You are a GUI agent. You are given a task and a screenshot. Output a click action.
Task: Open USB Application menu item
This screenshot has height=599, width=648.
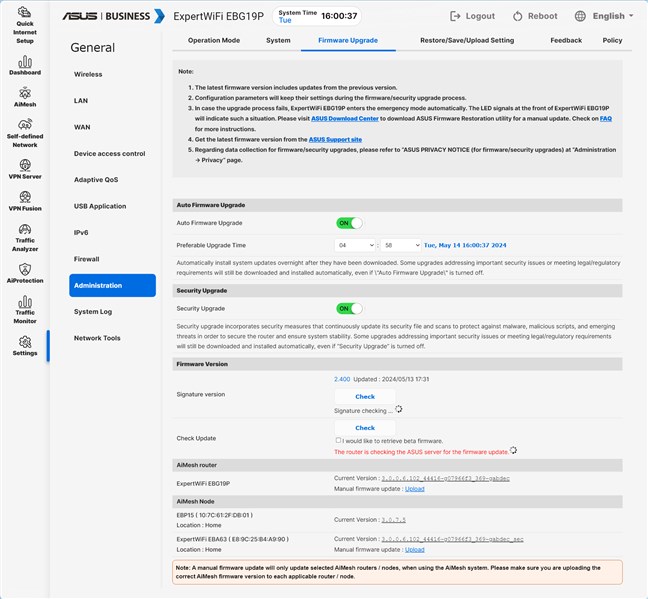point(100,206)
